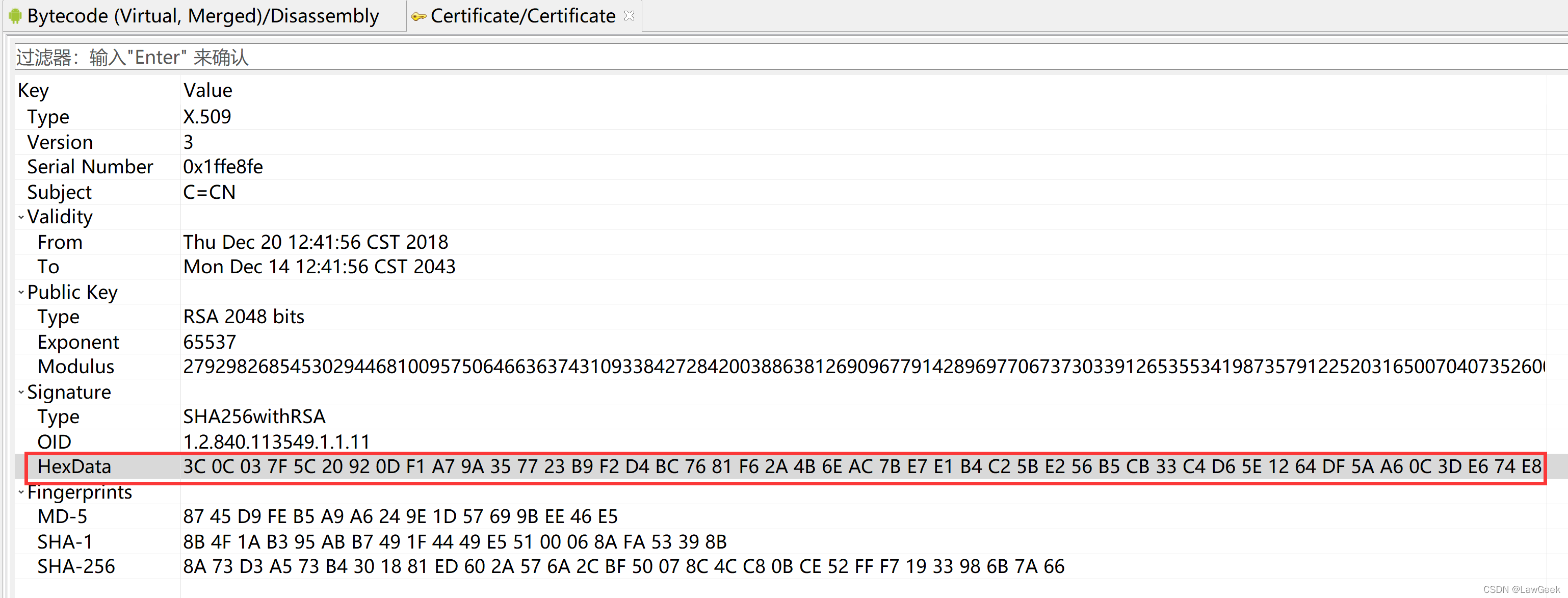Switch to Bytecode (Virtual, Merged)/Disassembly tab
This screenshot has height=598, width=1568.
coord(203,16)
